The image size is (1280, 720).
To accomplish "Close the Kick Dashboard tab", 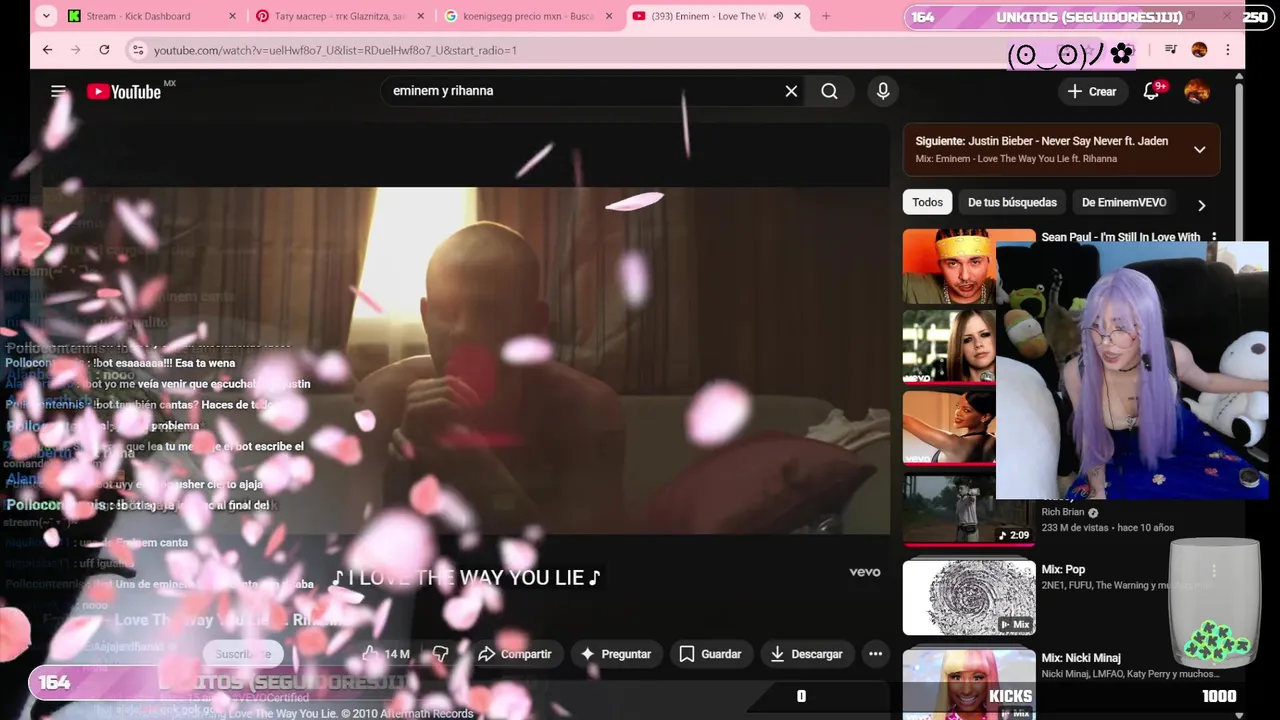I will 233,16.
